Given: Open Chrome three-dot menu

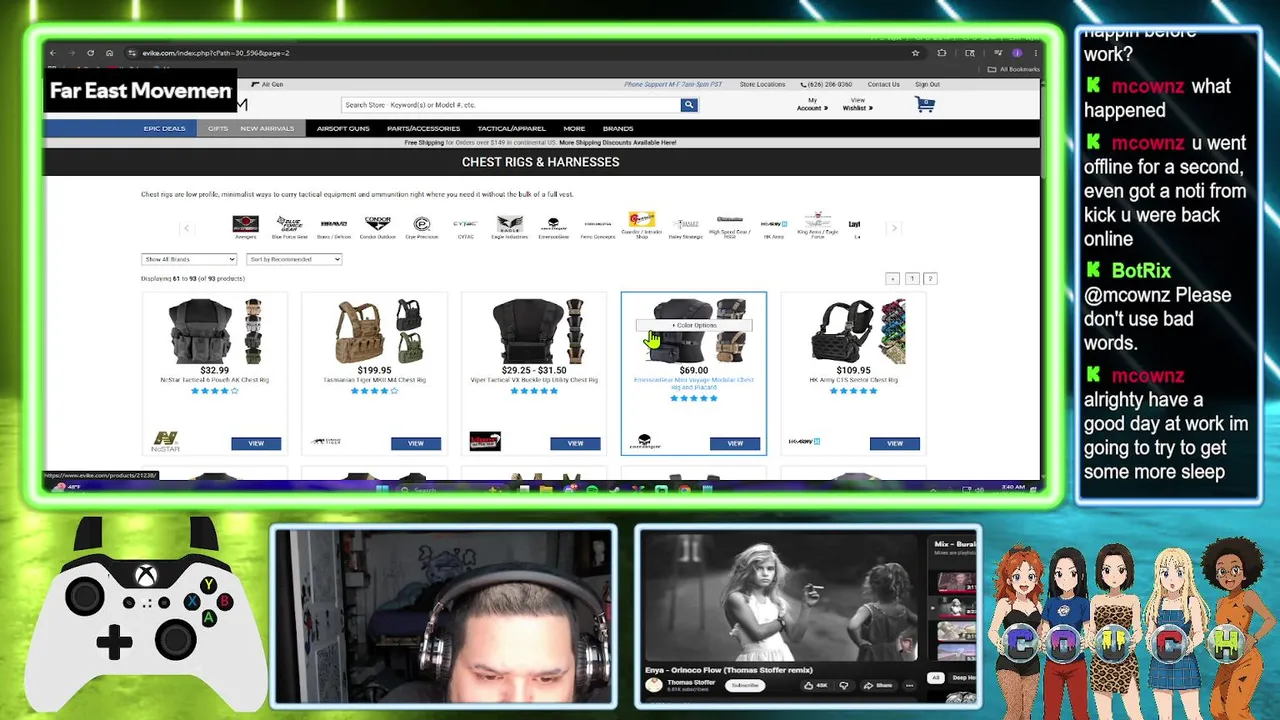Looking at the screenshot, I should pyautogui.click(x=1035, y=53).
